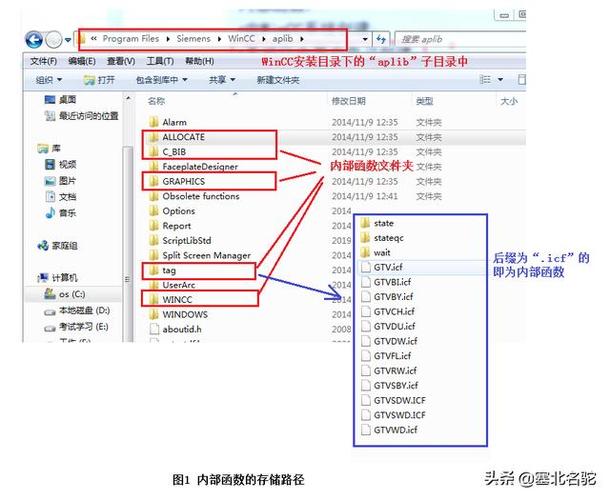
Task: Click the Back navigation arrow button
Action: tap(34, 39)
